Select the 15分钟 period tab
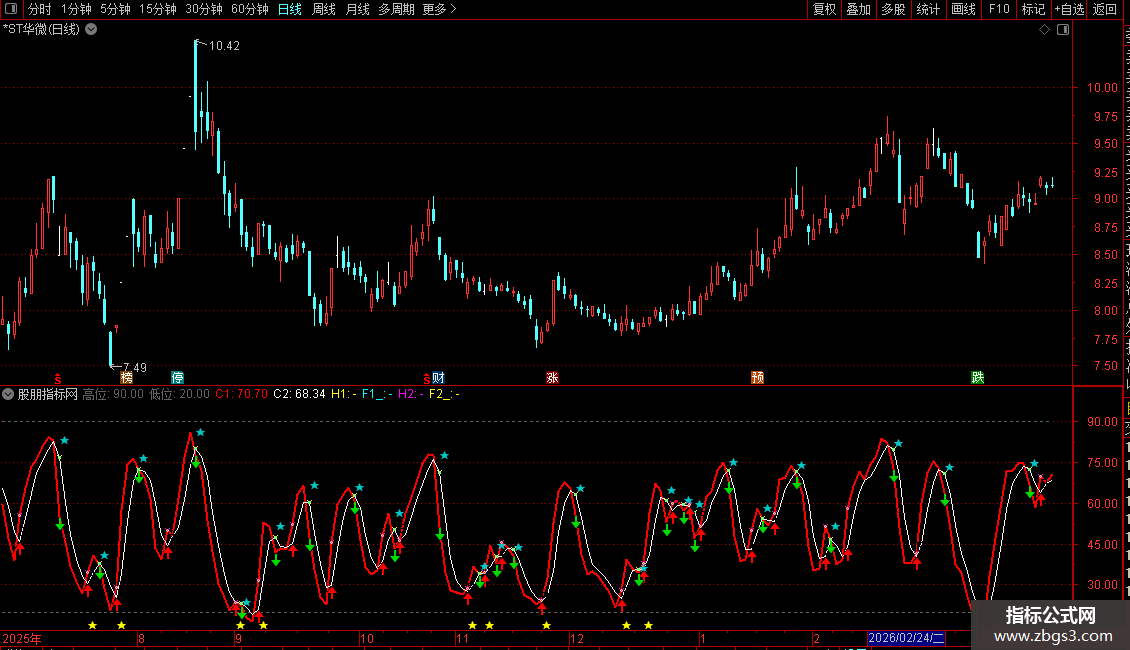Screen dimensions: 1130x650 pos(158,9)
